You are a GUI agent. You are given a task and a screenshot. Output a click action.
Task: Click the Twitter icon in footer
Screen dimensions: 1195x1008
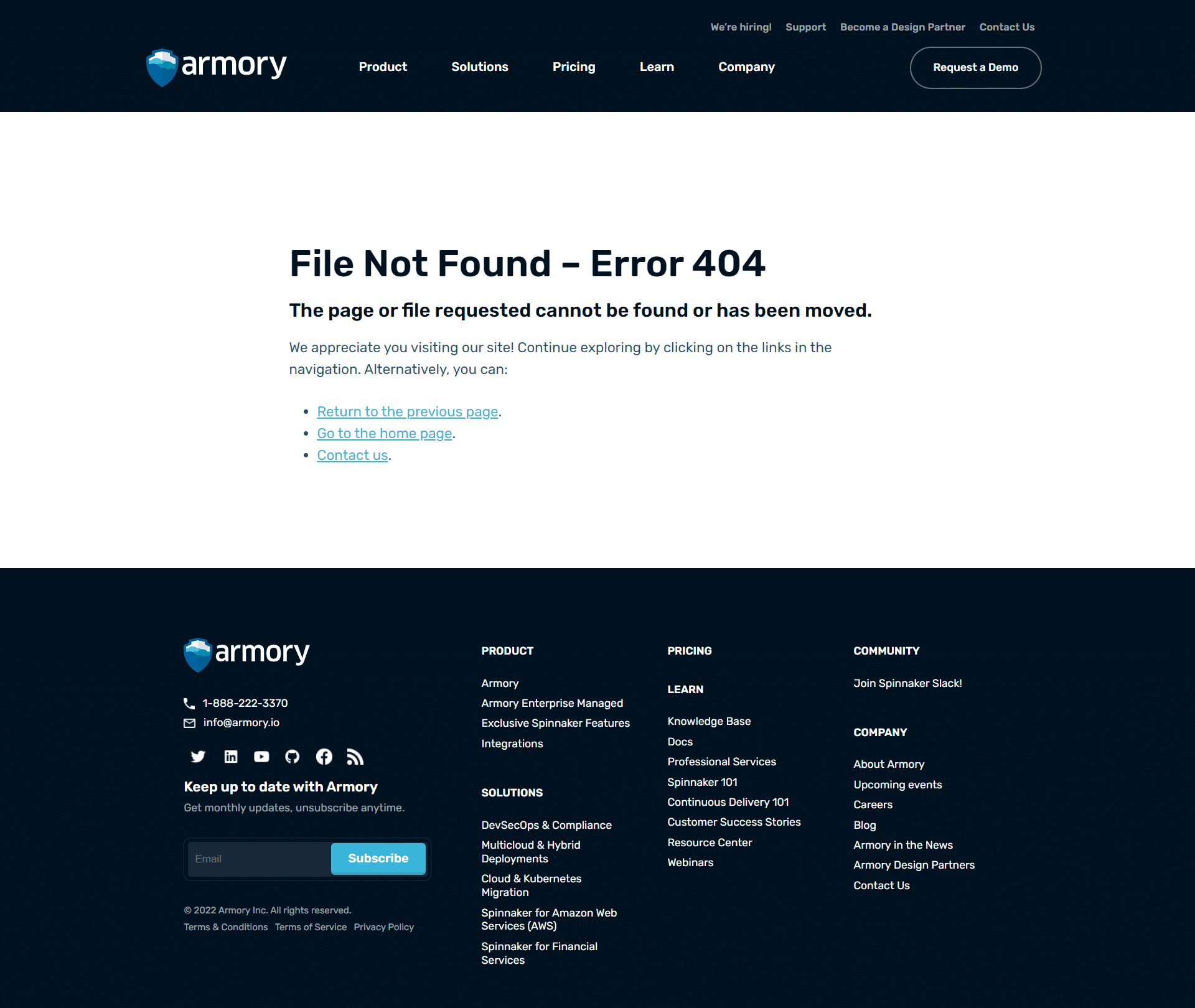click(x=197, y=757)
